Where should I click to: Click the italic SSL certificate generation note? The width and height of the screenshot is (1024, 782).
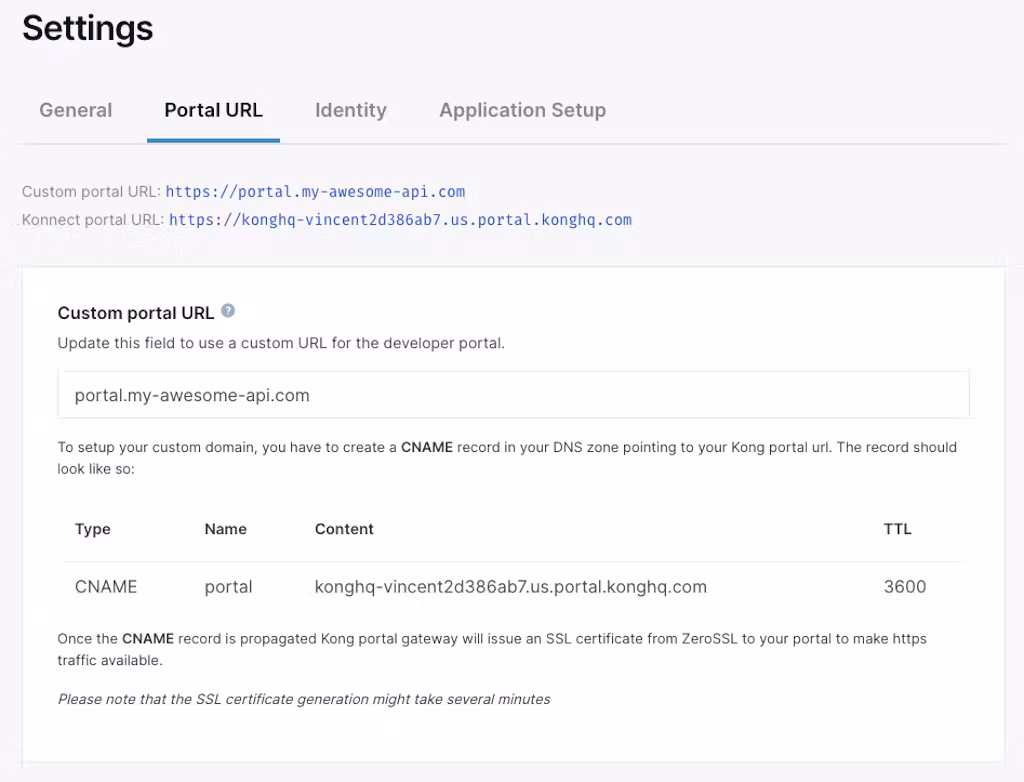tap(304, 699)
